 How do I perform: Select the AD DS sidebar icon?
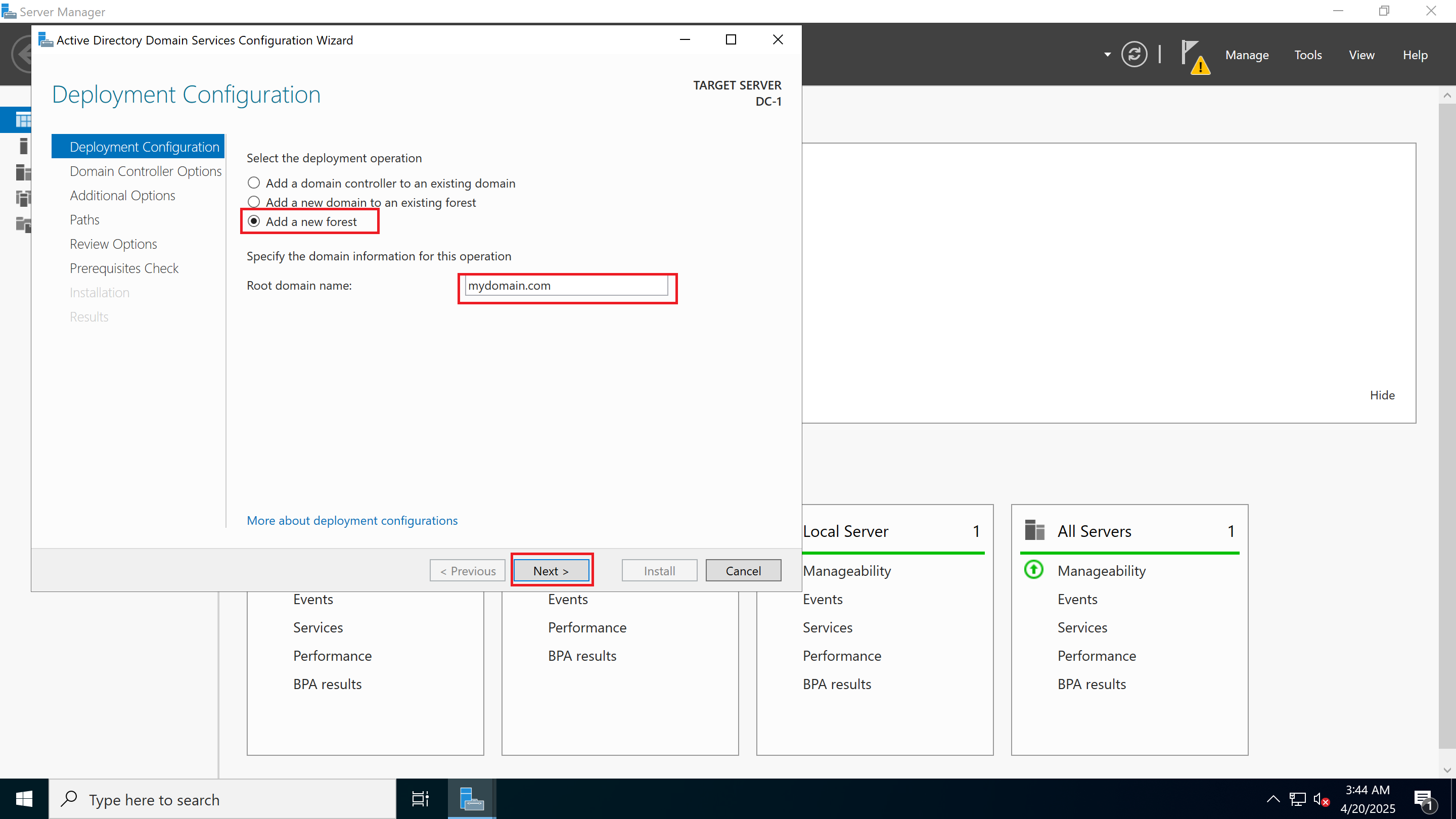[x=23, y=198]
